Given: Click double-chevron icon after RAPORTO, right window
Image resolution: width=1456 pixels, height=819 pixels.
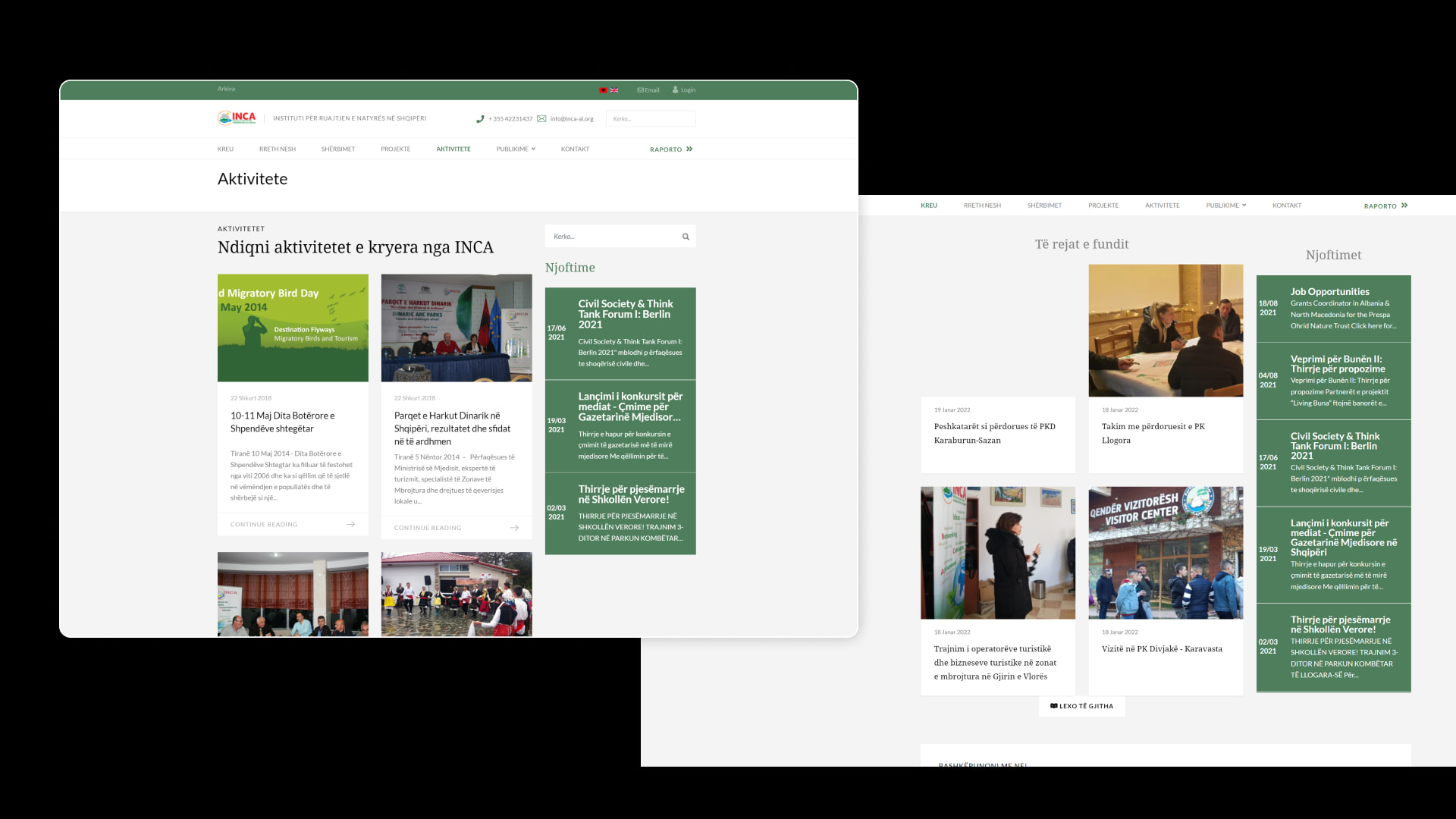Looking at the screenshot, I should [x=1404, y=206].
